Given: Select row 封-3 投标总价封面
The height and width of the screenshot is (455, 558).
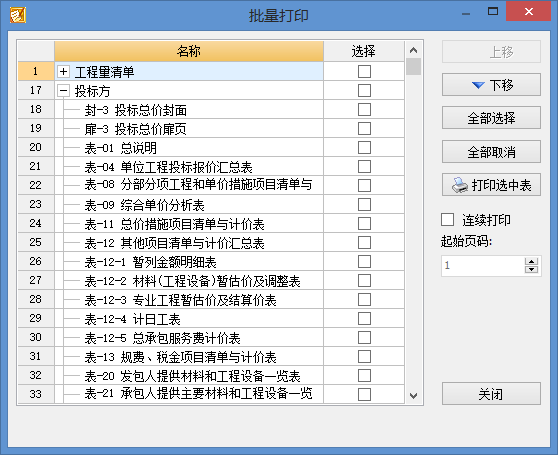Looking at the screenshot, I should coord(189,110).
